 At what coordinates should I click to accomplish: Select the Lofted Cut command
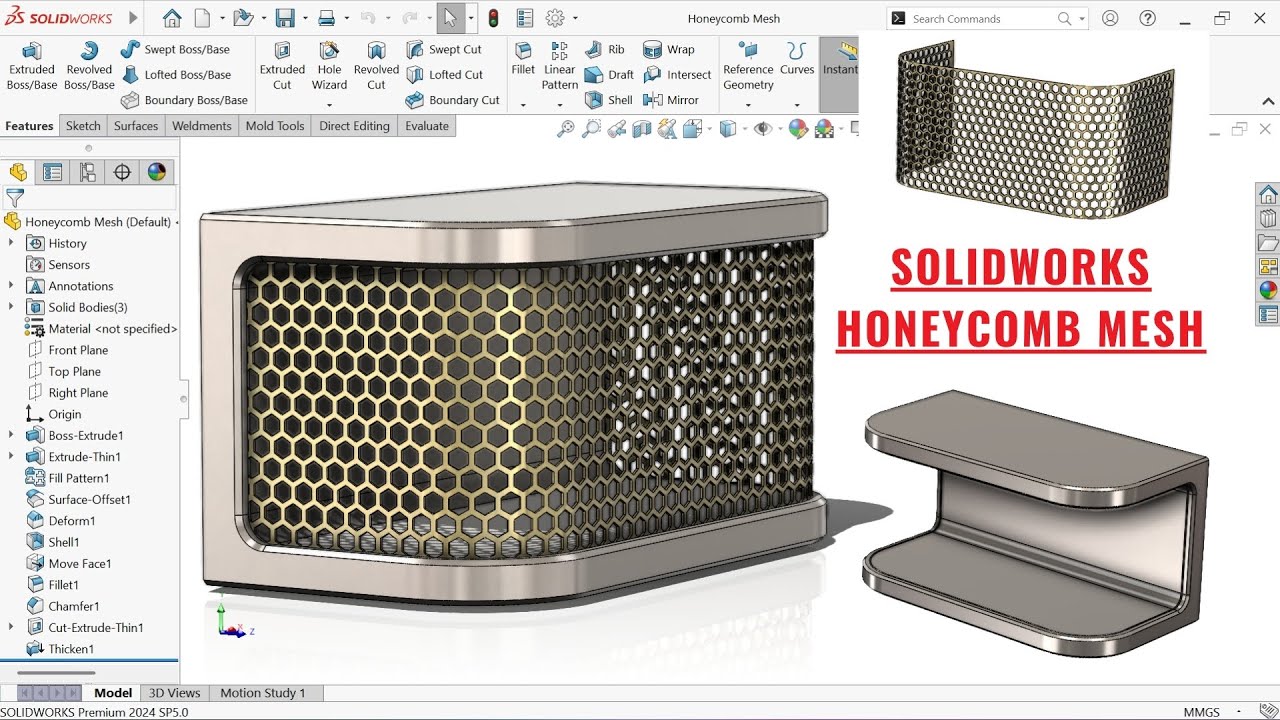(x=445, y=75)
